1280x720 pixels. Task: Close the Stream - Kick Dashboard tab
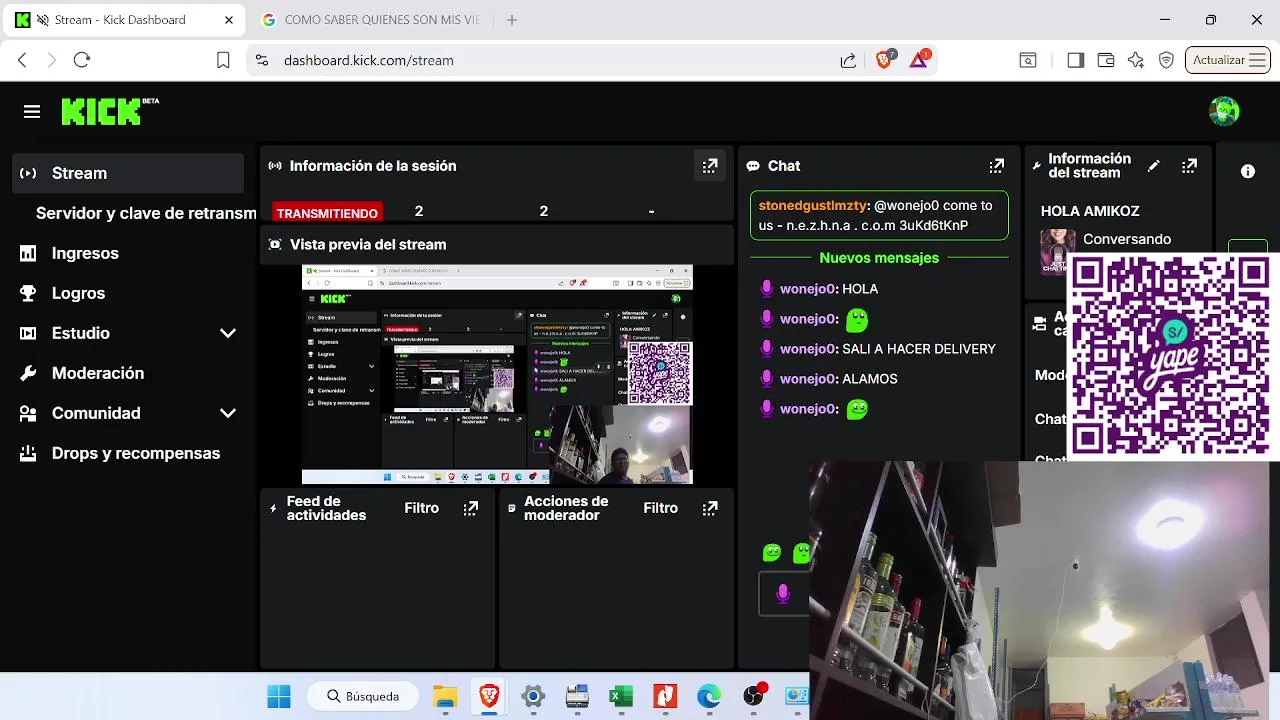(229, 20)
